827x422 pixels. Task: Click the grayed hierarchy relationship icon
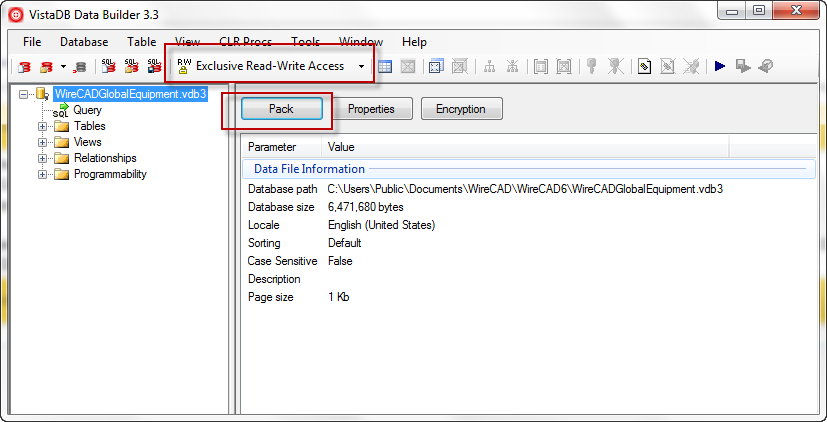coord(489,66)
